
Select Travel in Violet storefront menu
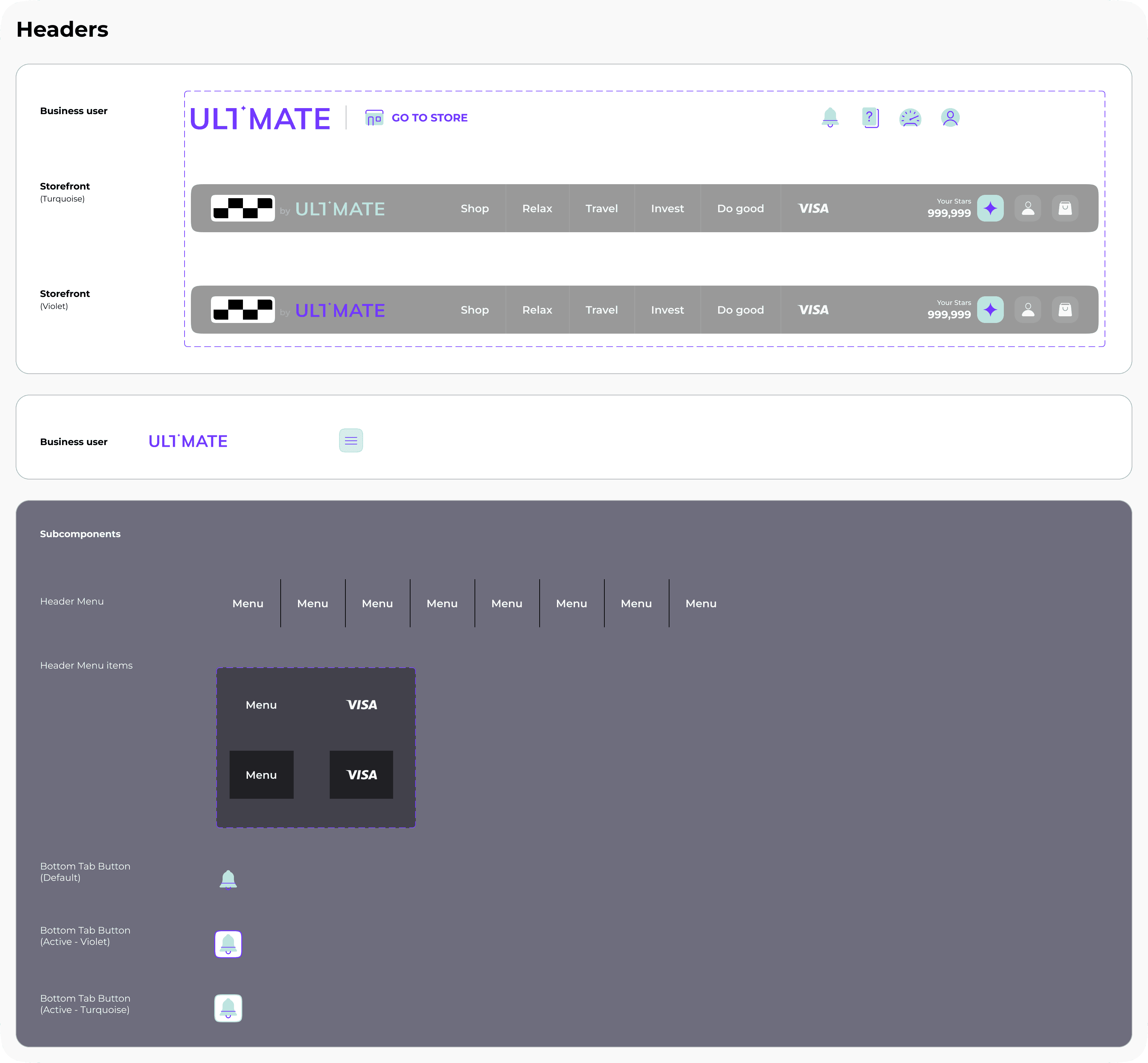(x=601, y=310)
